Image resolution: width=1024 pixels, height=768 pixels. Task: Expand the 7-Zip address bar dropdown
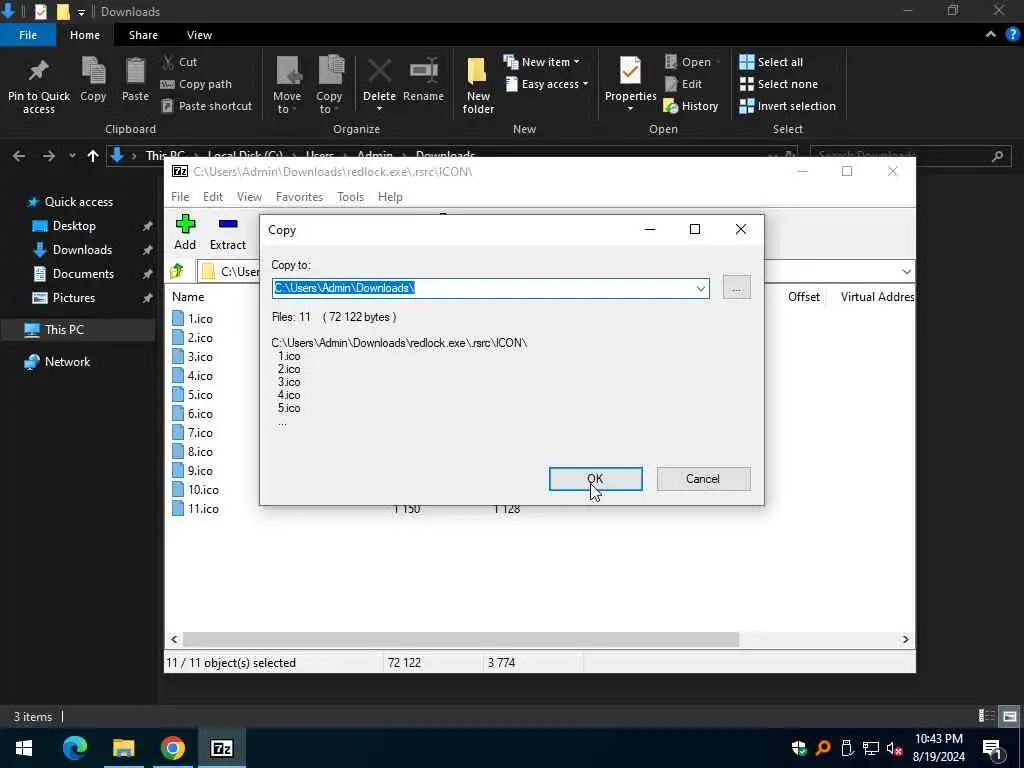906,271
